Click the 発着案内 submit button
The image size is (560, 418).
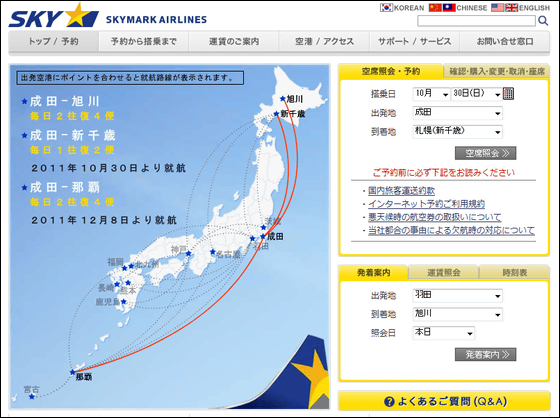pyautogui.click(x=485, y=354)
